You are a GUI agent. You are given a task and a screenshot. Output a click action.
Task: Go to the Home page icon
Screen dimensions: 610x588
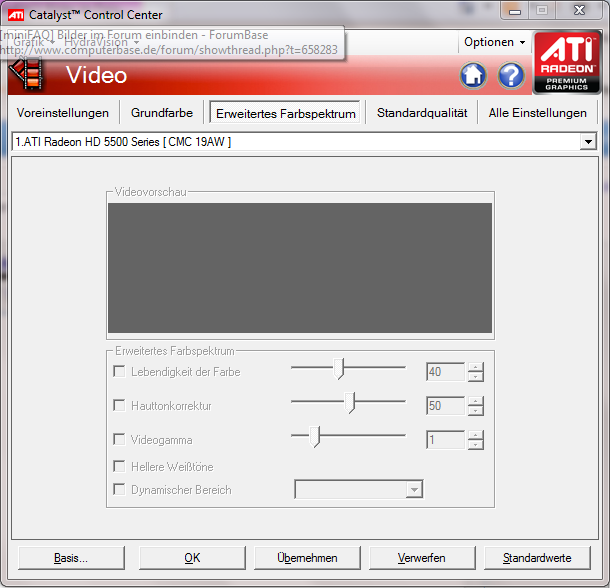point(473,75)
